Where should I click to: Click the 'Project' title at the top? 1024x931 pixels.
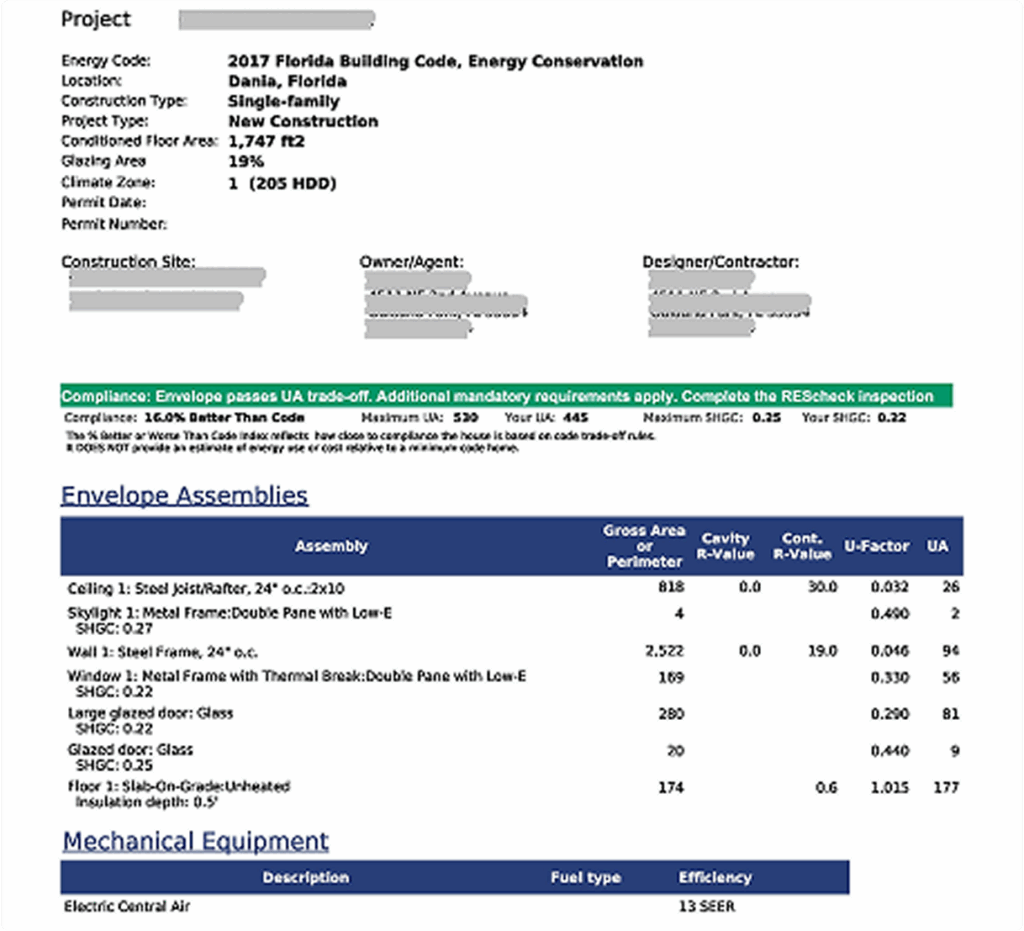coord(96,20)
